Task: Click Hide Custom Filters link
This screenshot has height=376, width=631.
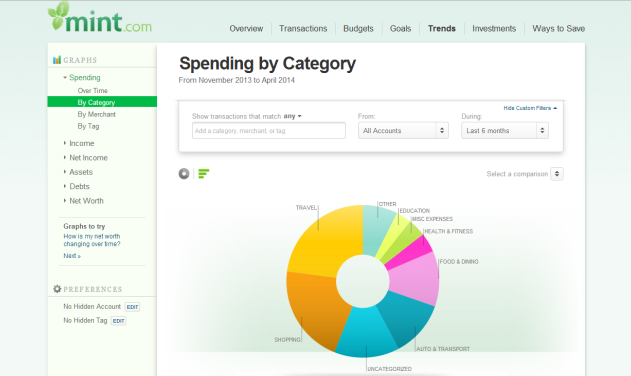Action: click(x=530, y=108)
